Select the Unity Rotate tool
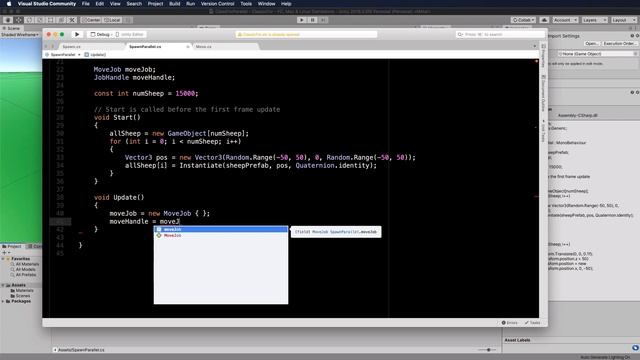Image resolution: width=640 pixels, height=360 pixels. (x=29, y=20)
